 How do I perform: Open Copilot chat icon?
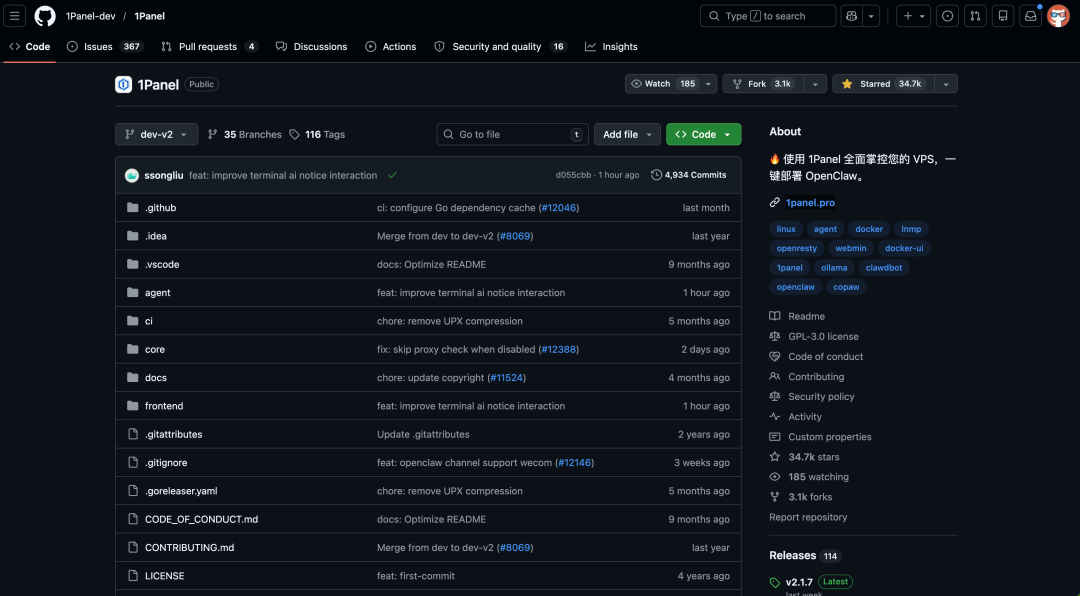[x=851, y=16]
